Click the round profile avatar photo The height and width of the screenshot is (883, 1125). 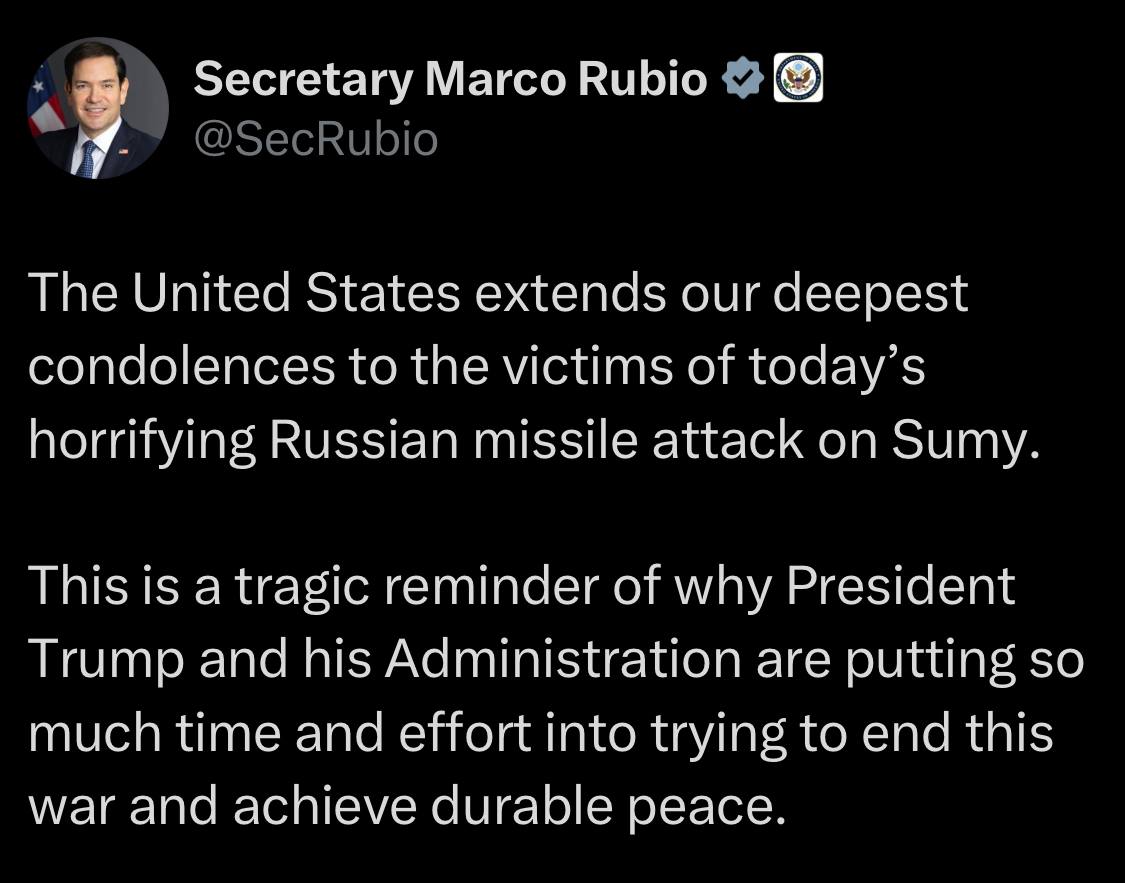pos(98,108)
